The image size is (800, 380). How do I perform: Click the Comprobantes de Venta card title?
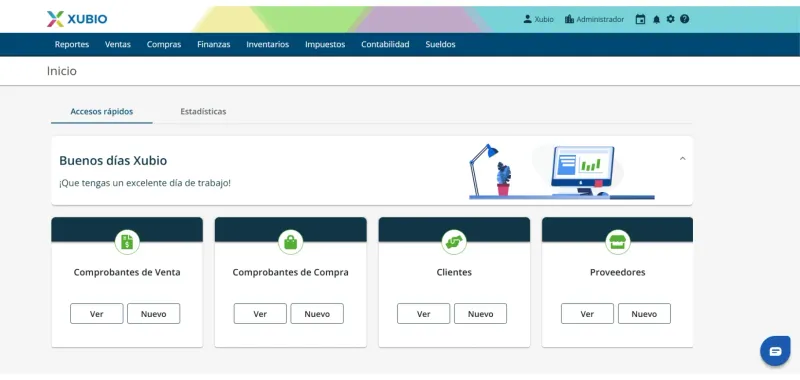coord(127,272)
